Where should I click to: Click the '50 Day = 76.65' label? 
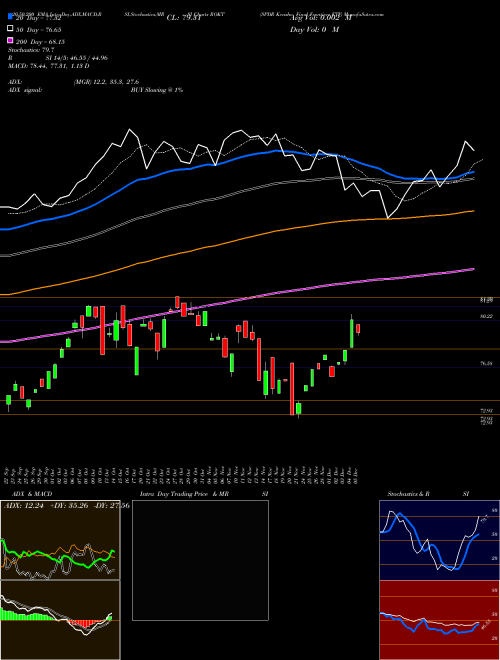pos(39,30)
